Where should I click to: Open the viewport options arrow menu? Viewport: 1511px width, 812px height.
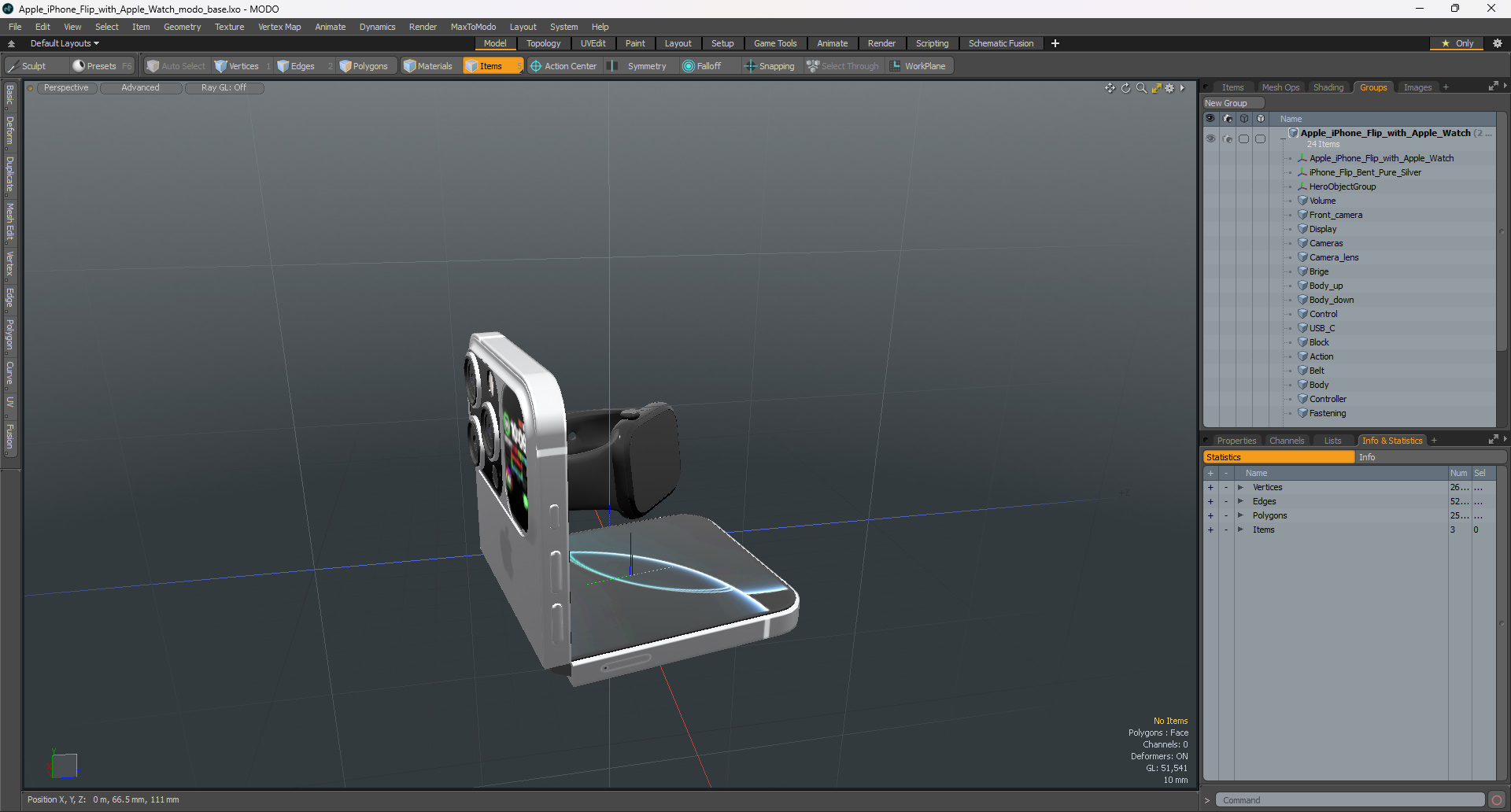(x=1182, y=88)
